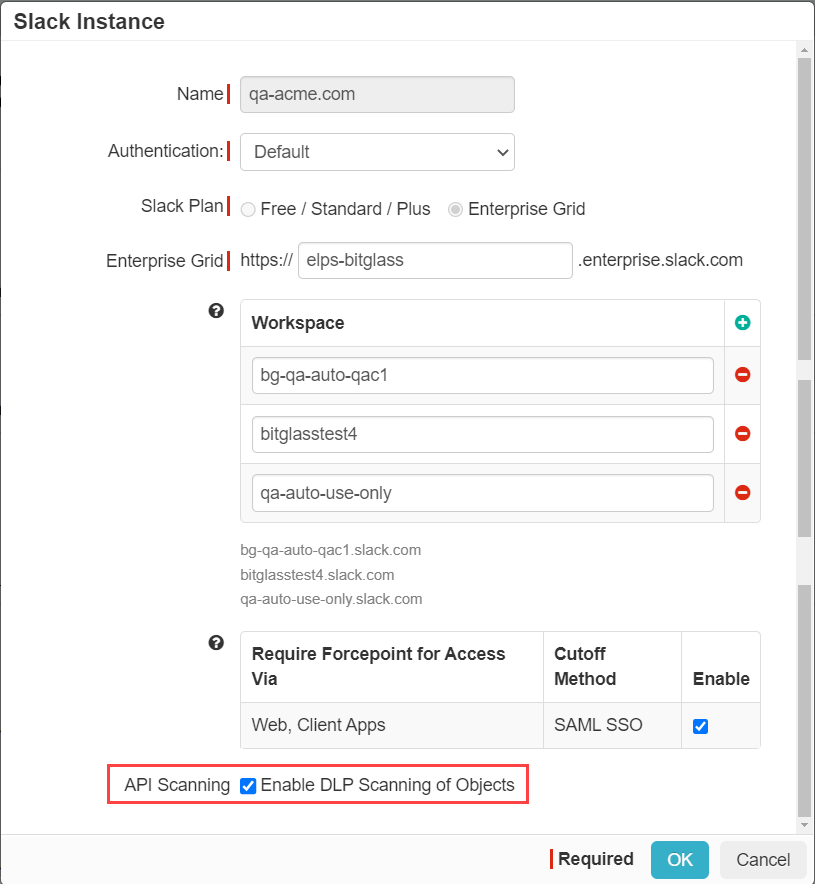Select the Free / Standard / Plus plan
815x884 pixels.
[248, 209]
